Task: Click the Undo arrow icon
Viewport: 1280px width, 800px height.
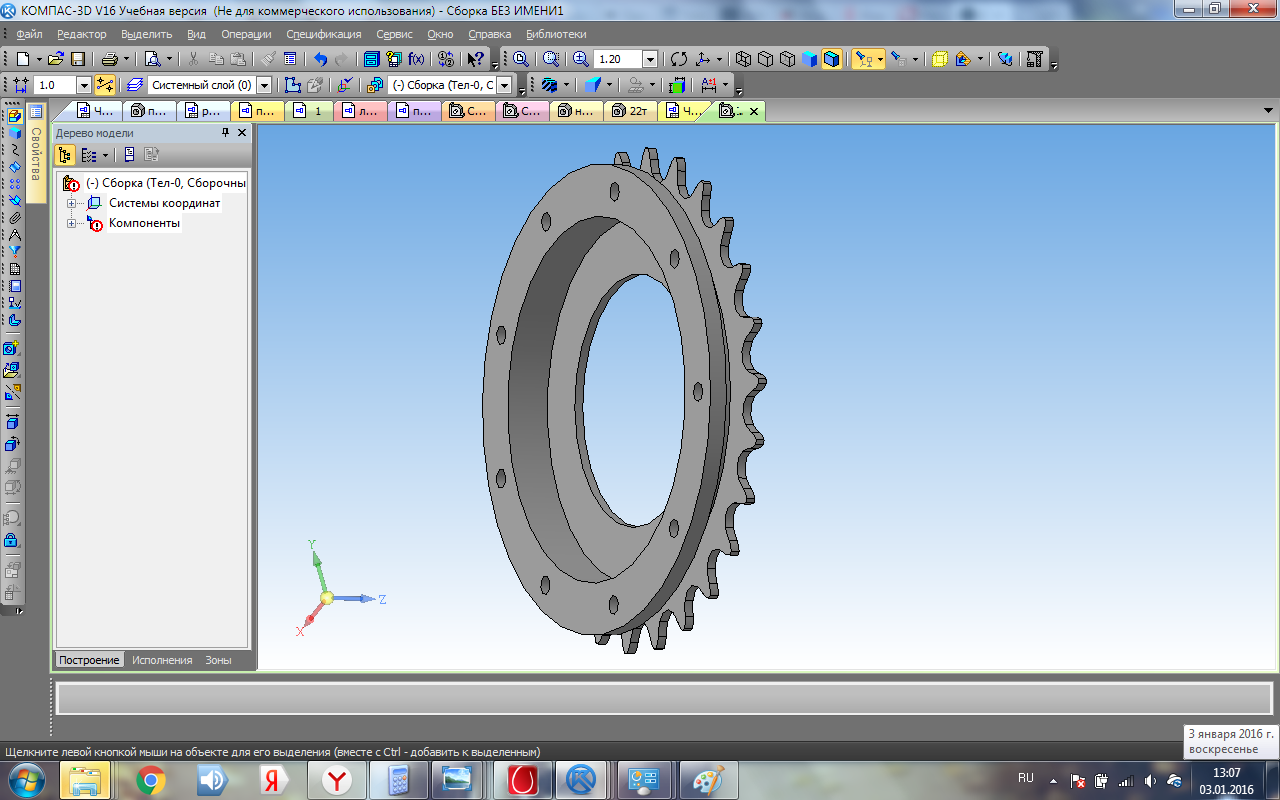Action: [x=320, y=59]
